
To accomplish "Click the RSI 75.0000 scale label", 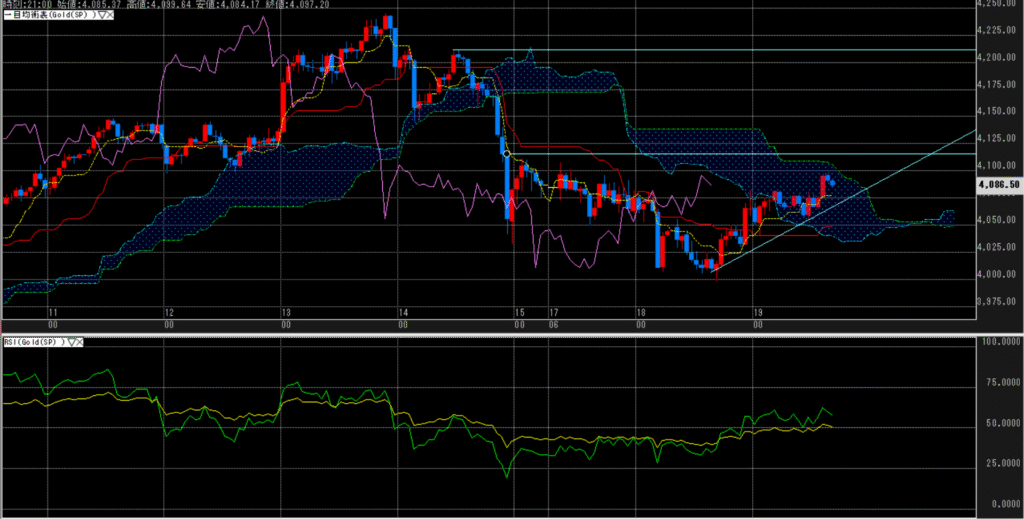I will (x=1000, y=382).
